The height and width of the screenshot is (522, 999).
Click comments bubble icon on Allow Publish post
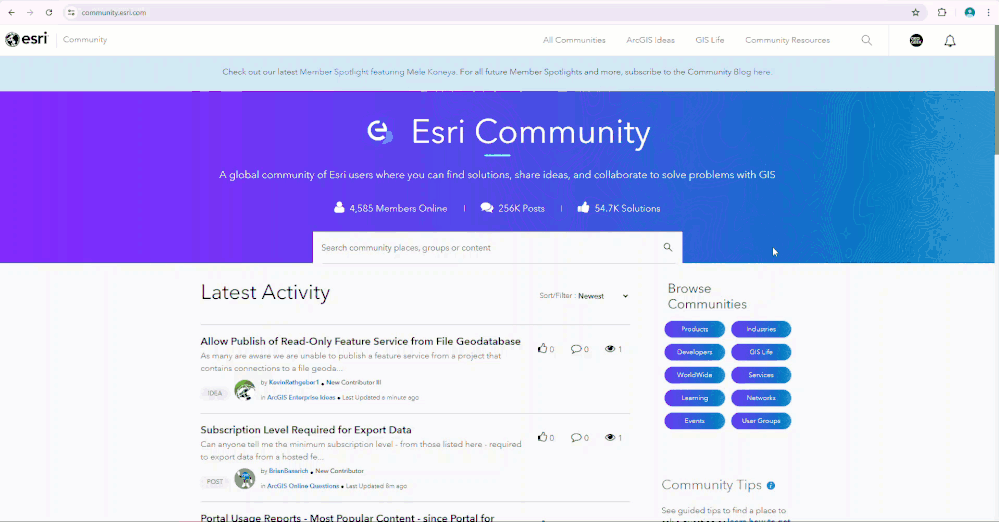[x=576, y=349]
